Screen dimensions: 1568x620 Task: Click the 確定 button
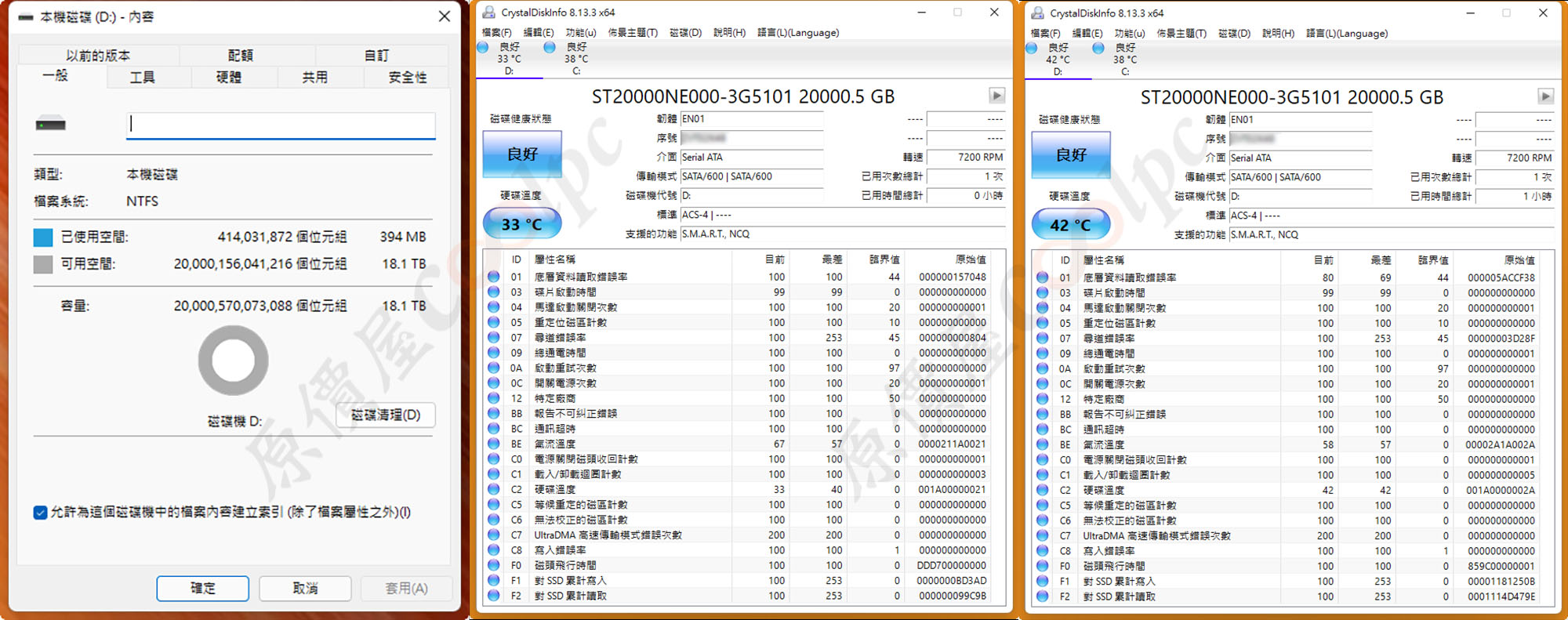[x=202, y=588]
